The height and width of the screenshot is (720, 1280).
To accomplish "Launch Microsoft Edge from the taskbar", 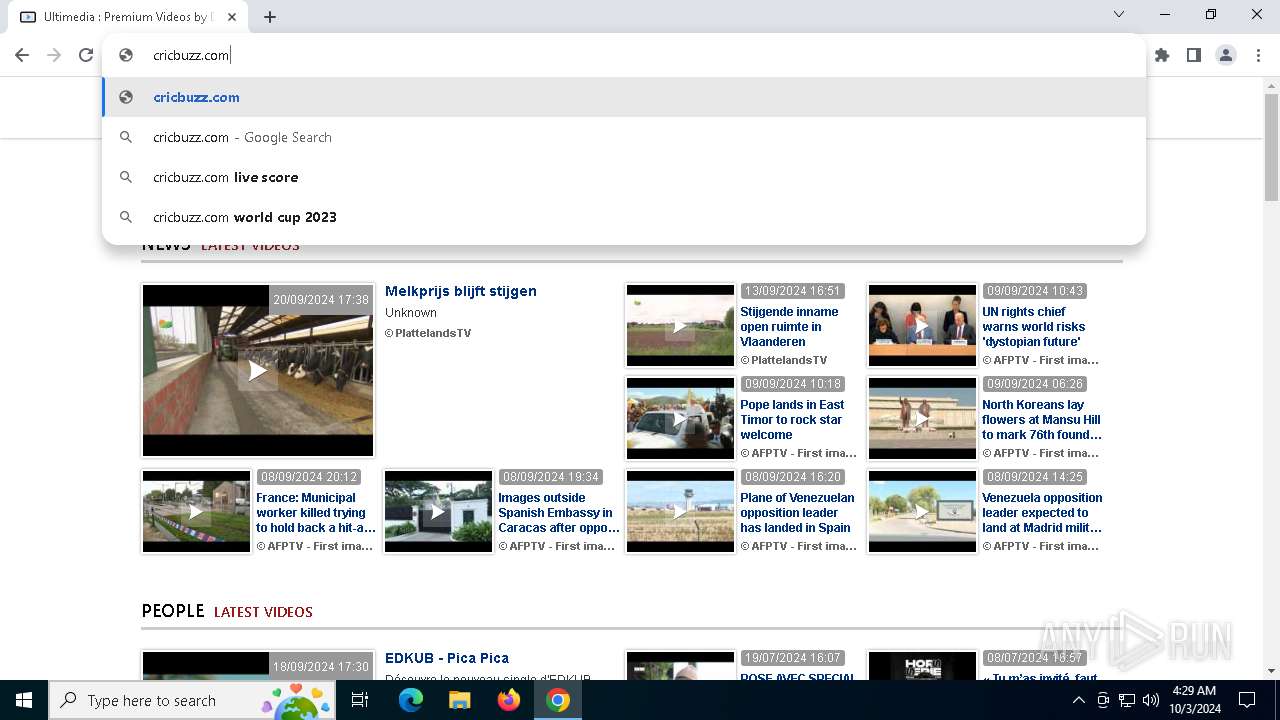I will click(410, 700).
